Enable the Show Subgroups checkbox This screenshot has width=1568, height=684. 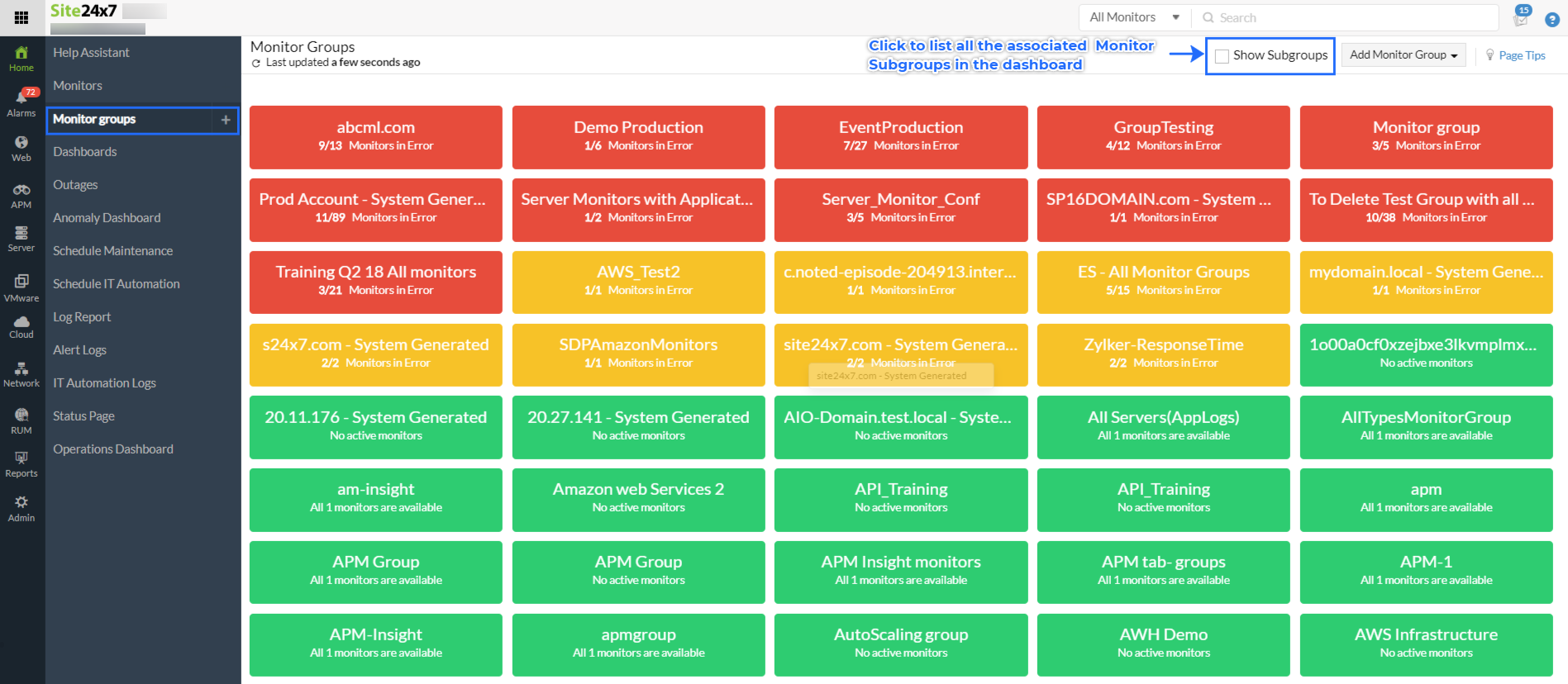1222,56
